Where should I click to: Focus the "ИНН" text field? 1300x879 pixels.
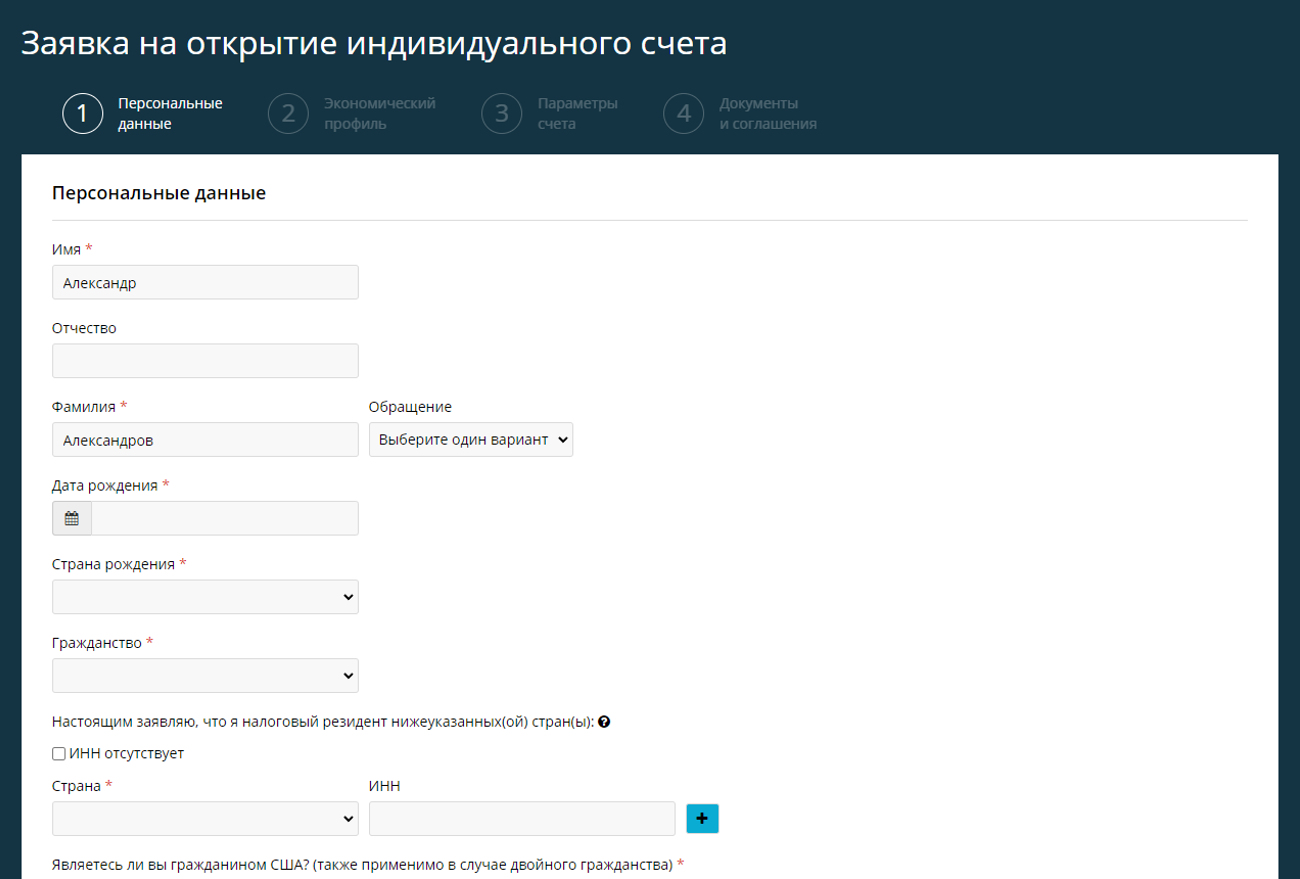522,818
